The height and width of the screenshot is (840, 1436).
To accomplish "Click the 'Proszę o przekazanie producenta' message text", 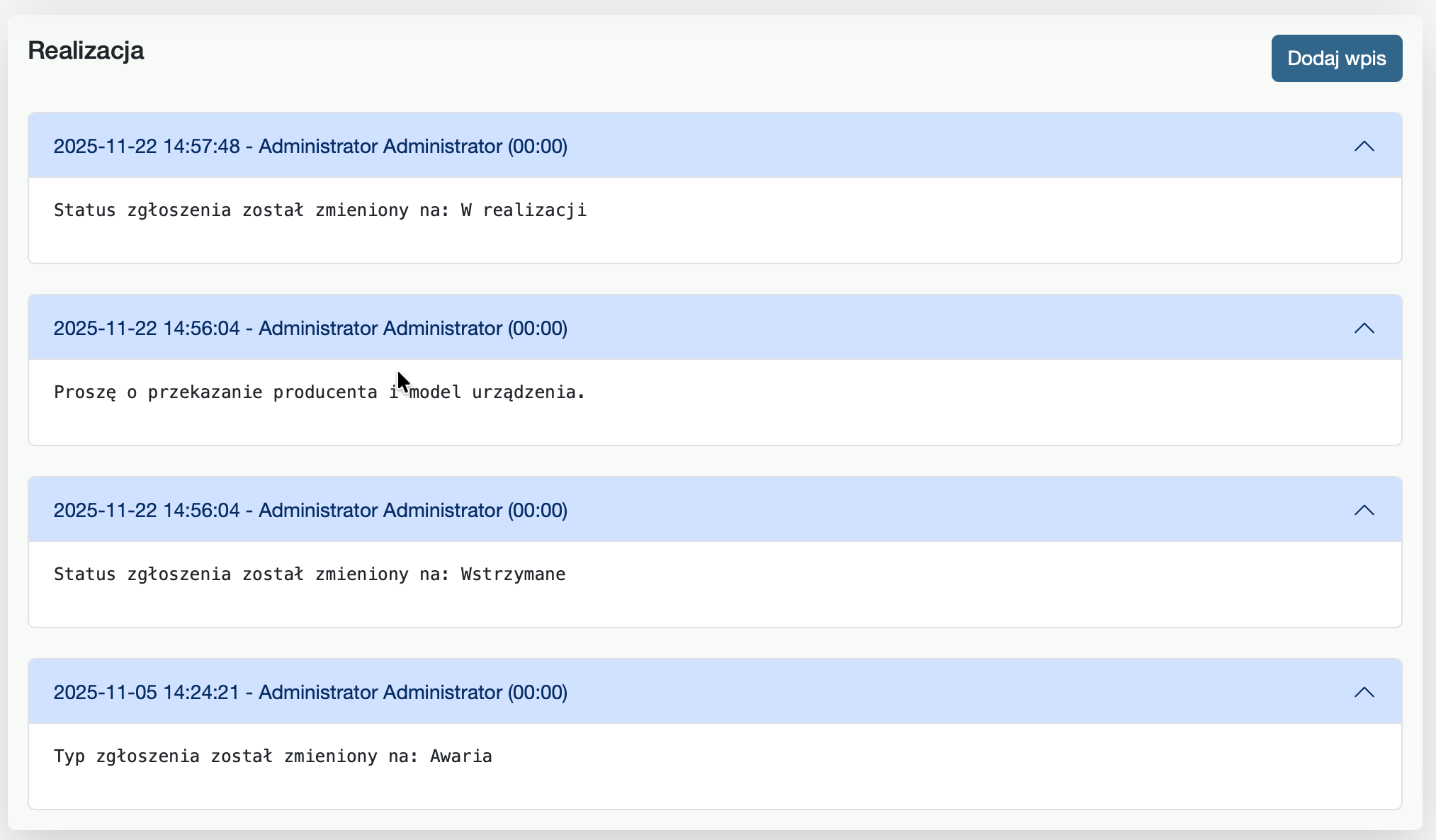I will click(319, 392).
